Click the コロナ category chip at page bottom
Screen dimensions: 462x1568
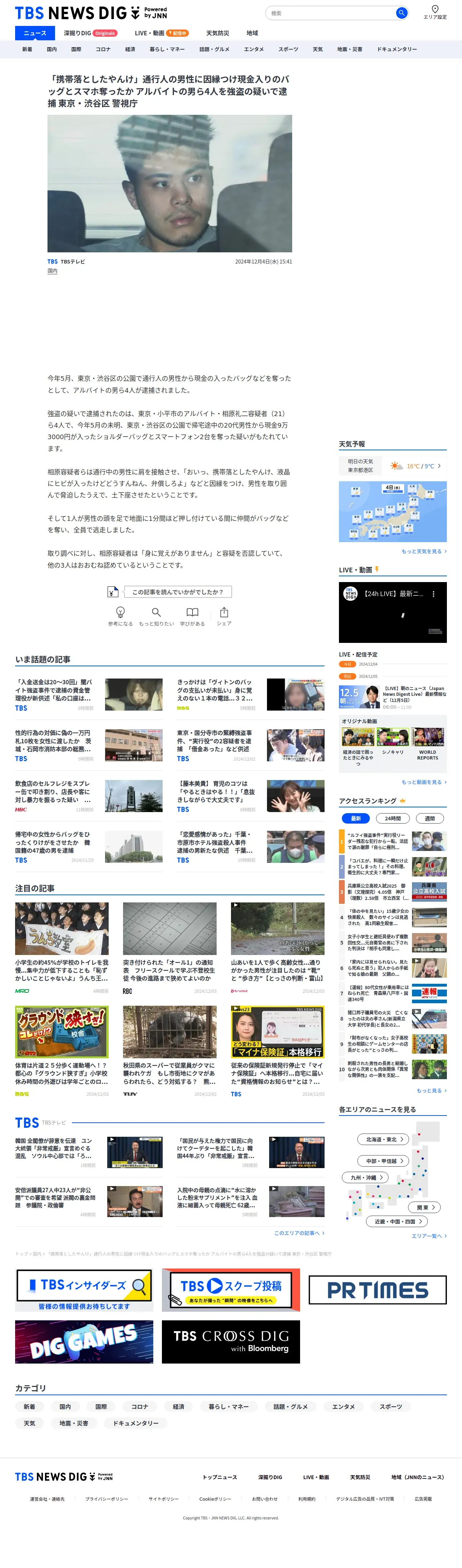(x=139, y=1407)
